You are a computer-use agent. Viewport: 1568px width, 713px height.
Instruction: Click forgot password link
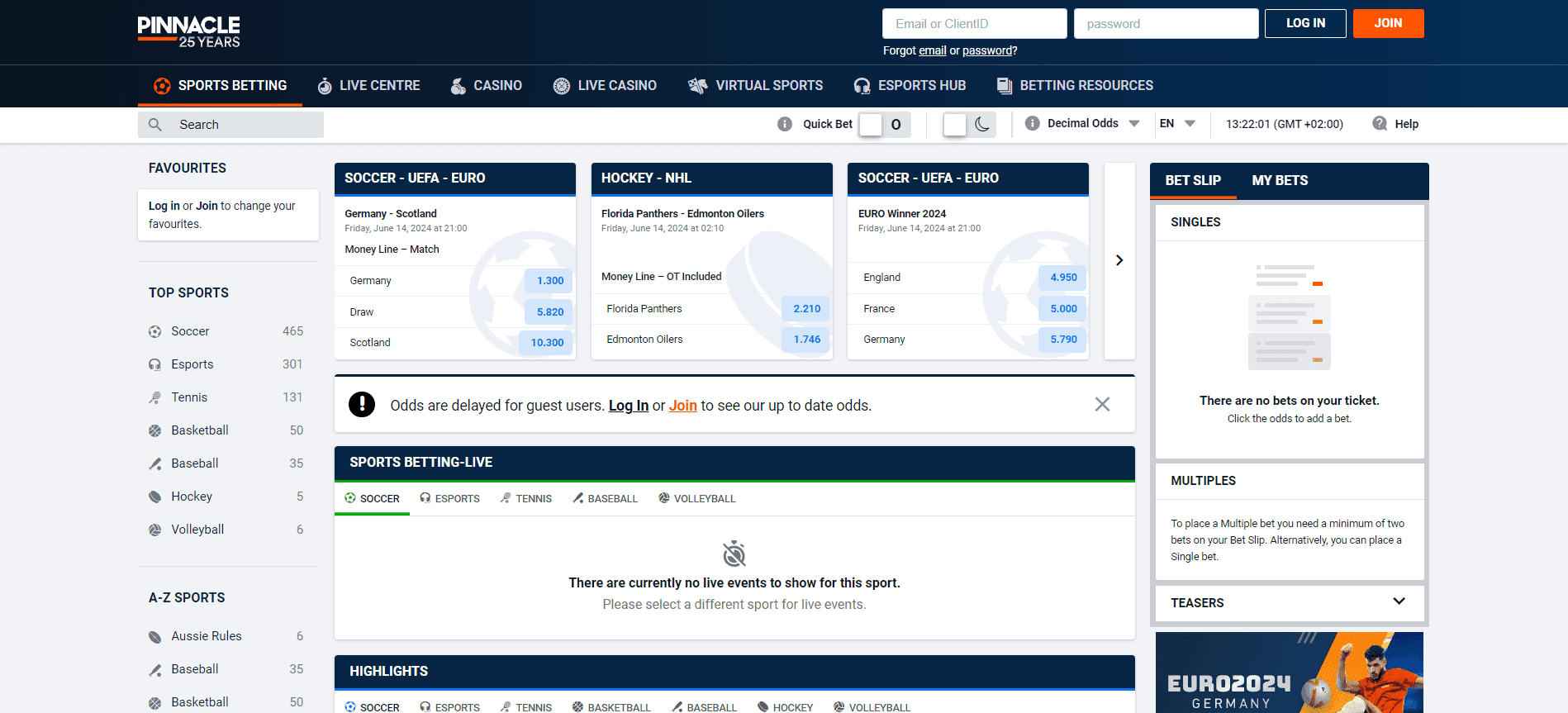(987, 50)
